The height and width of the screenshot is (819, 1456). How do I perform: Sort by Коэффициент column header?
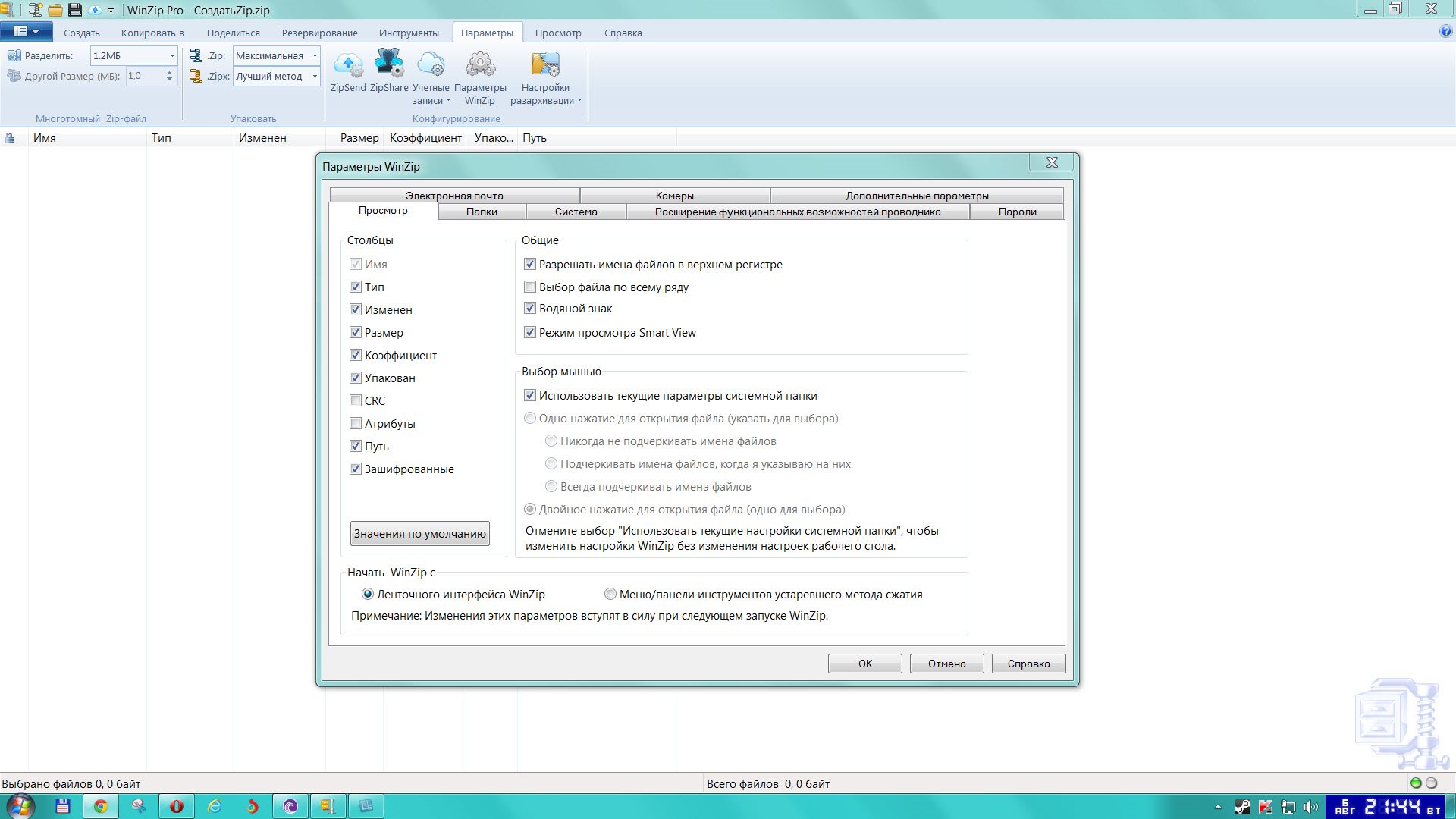pyautogui.click(x=425, y=138)
